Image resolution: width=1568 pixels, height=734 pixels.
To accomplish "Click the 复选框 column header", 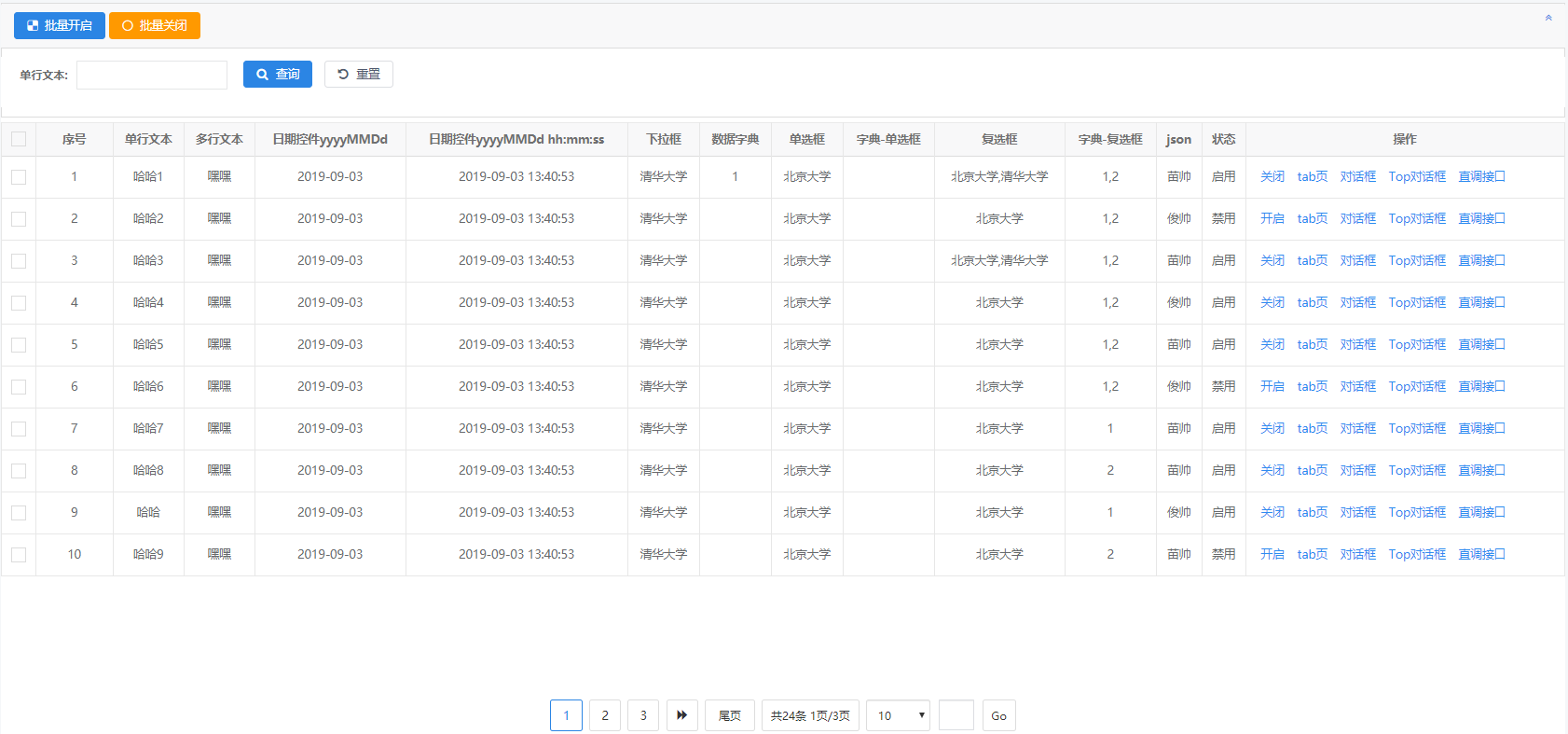I will 999,139.
